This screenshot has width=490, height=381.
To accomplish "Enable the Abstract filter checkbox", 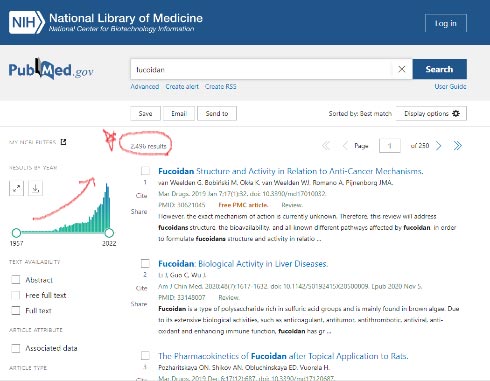I will point(16,280).
